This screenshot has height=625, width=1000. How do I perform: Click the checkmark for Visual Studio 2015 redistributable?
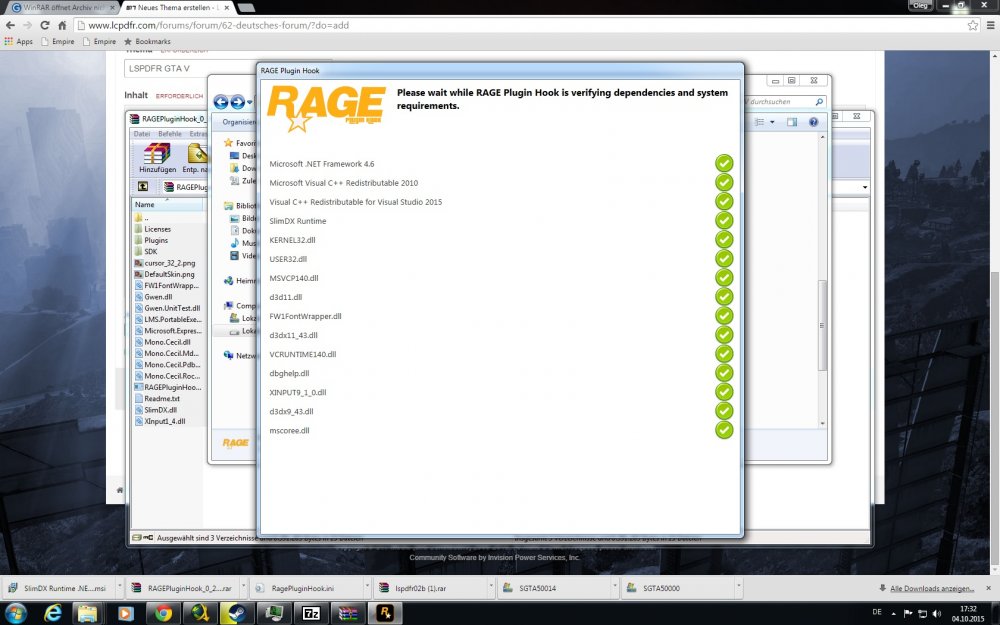724,202
